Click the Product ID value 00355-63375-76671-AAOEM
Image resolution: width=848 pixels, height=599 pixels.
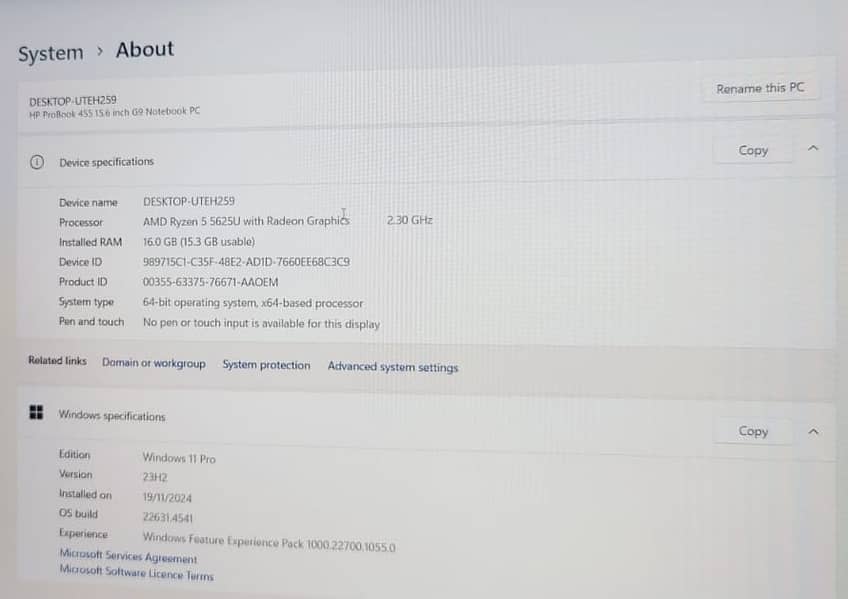210,282
